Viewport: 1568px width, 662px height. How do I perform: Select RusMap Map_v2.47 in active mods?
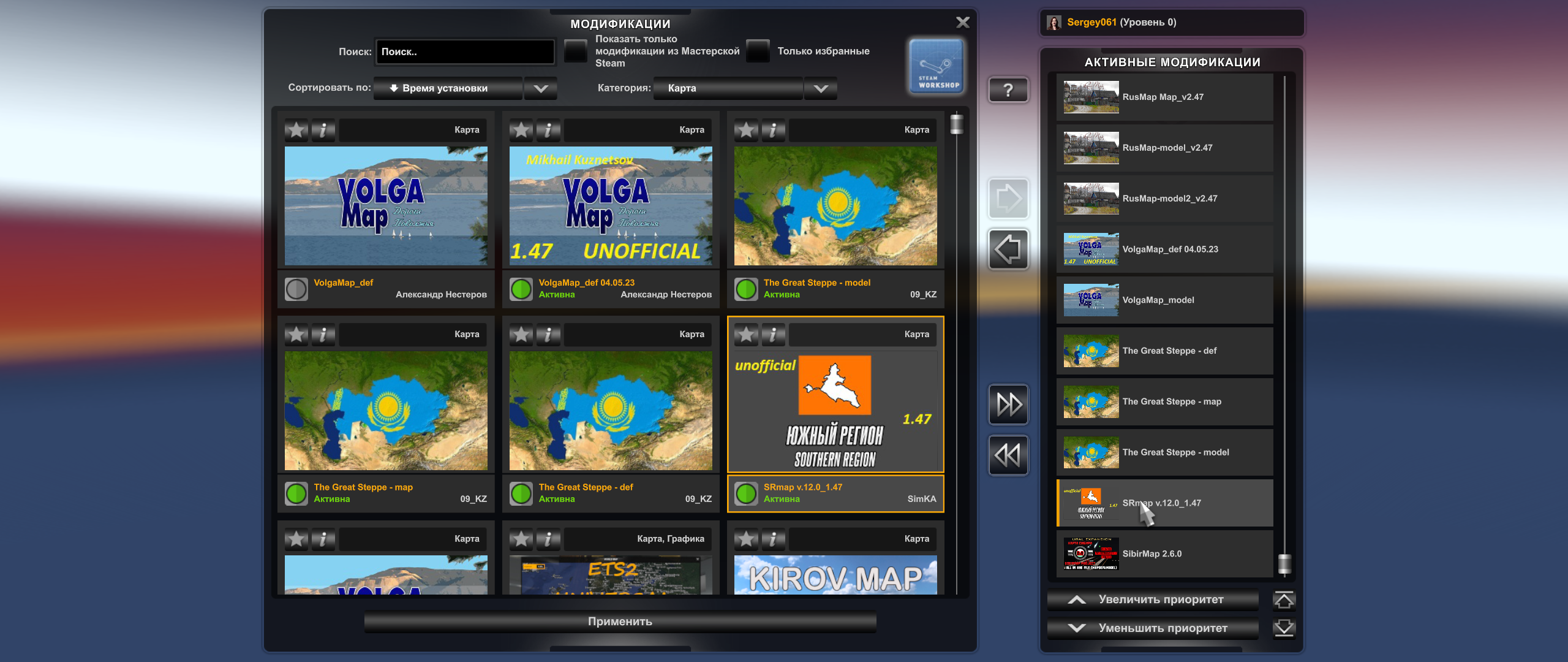coord(1165,97)
